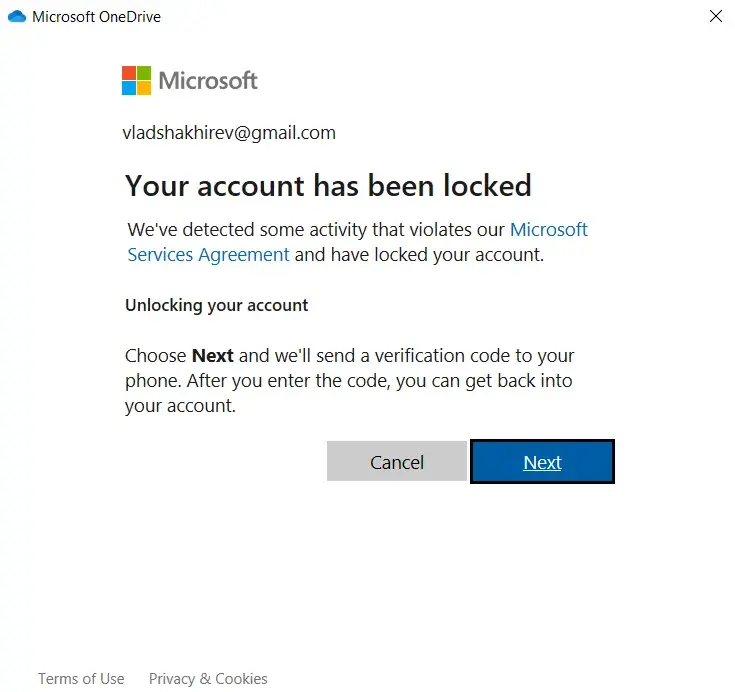The height and width of the screenshot is (692, 735).
Task: Click the "Microsoft OneDrive" window title text
Action: coord(96,17)
